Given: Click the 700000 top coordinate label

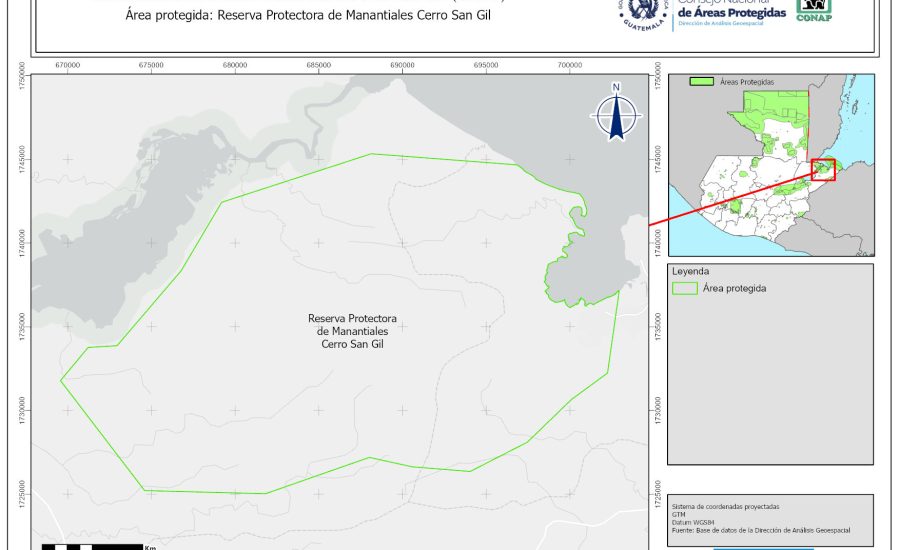Looking at the screenshot, I should pos(570,65).
